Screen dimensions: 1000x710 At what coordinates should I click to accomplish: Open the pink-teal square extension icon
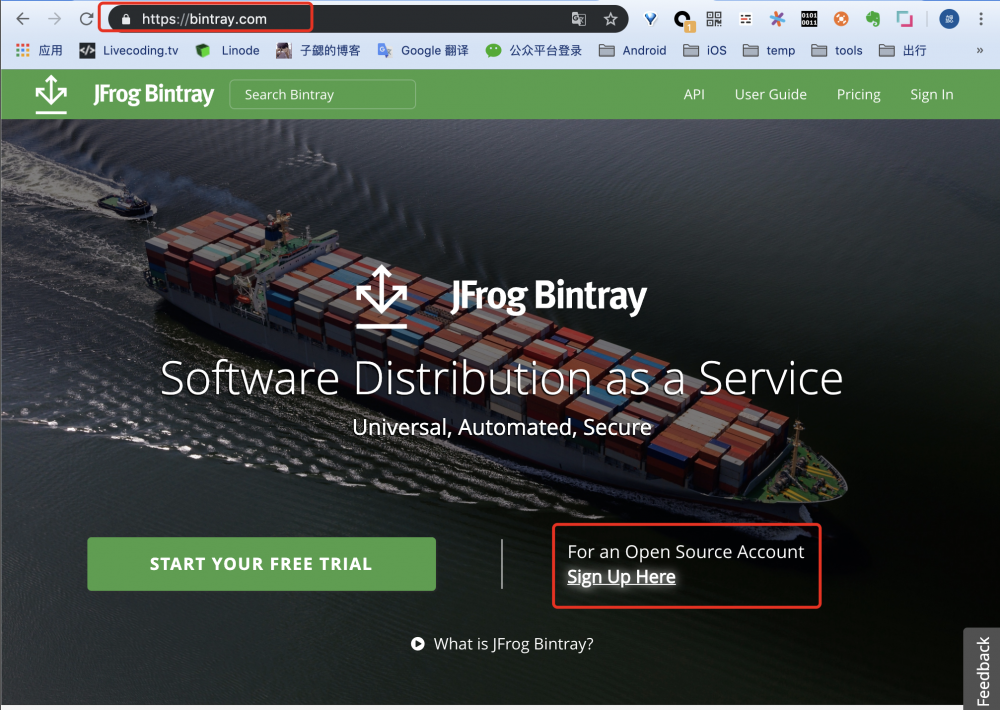click(x=905, y=19)
